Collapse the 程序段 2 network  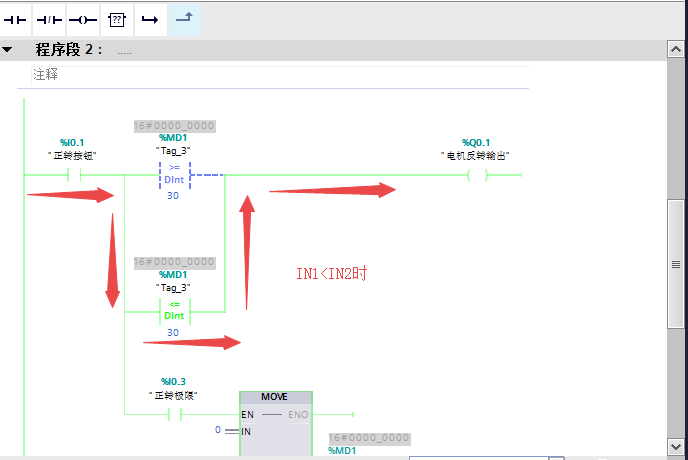8,49
